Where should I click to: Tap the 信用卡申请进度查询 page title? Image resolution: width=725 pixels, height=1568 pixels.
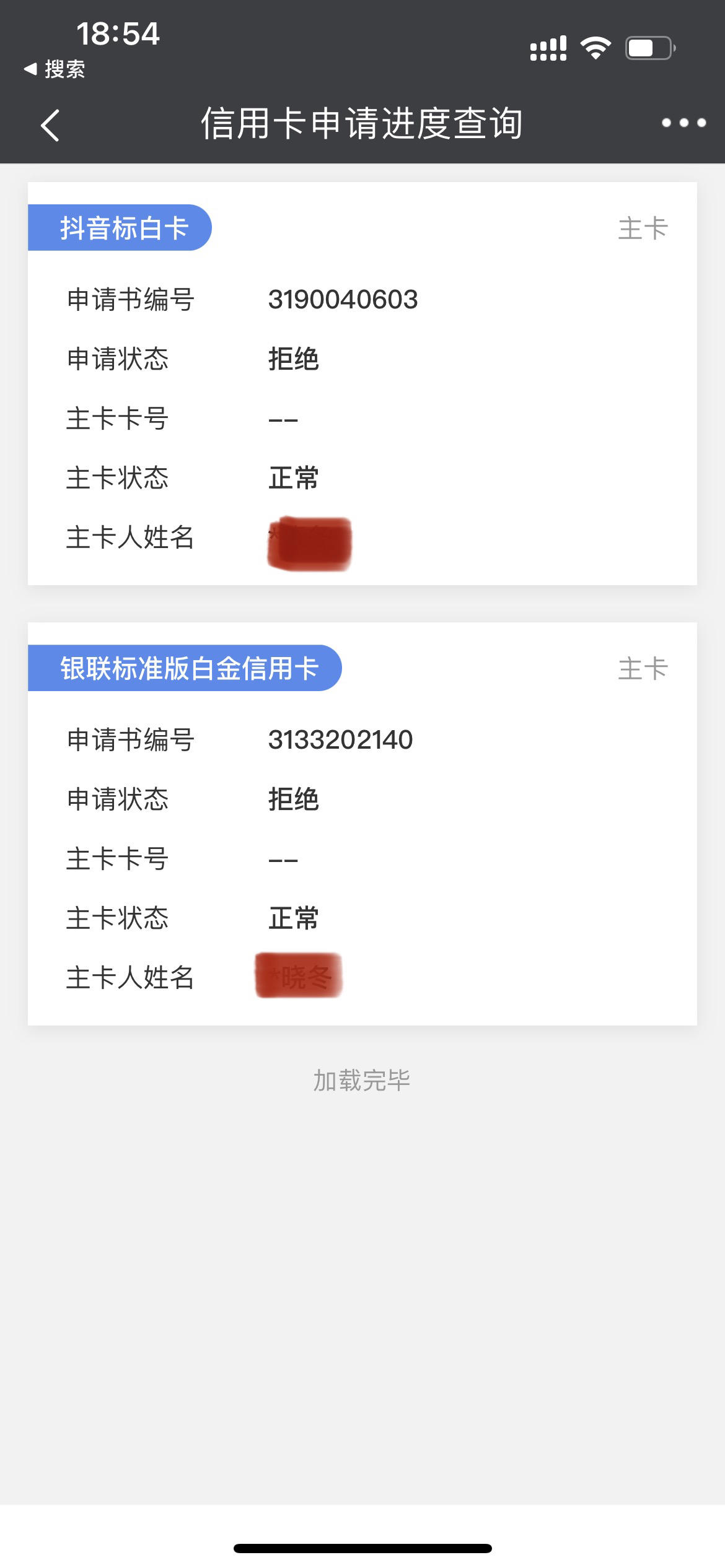[x=362, y=123]
